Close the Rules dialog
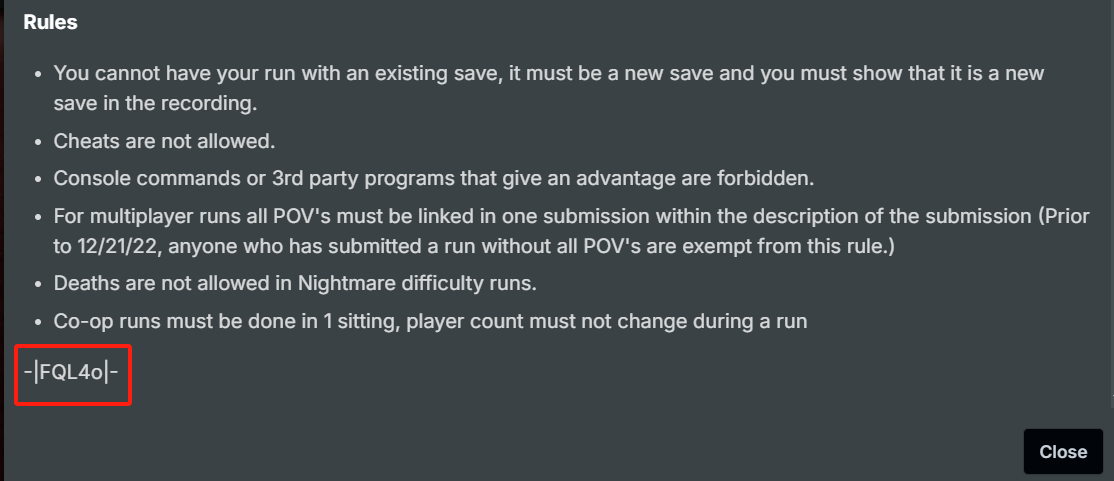 1063,452
